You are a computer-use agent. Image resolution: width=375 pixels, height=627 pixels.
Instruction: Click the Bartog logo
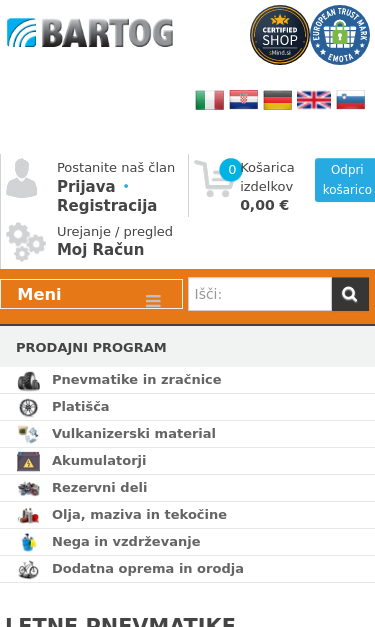pyautogui.click(x=90, y=33)
